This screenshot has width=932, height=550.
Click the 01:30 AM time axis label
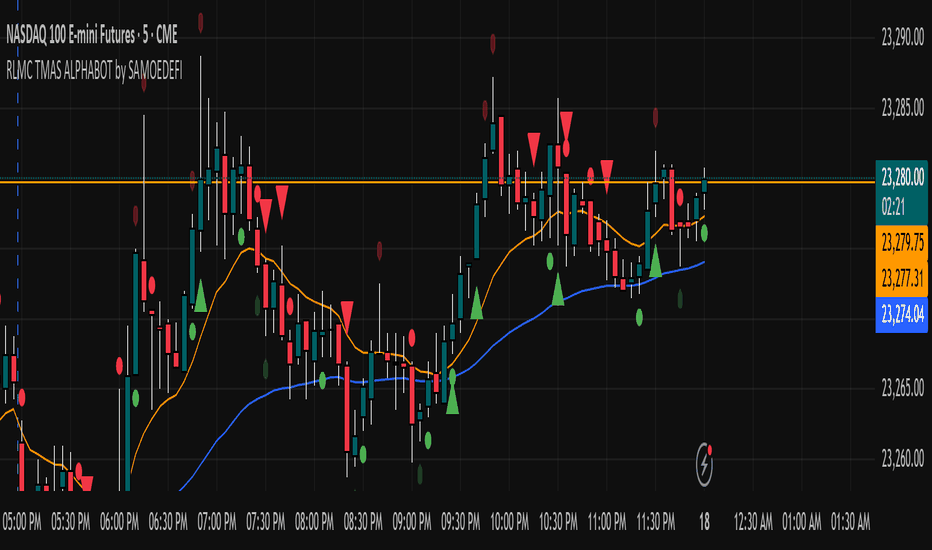pos(851,522)
